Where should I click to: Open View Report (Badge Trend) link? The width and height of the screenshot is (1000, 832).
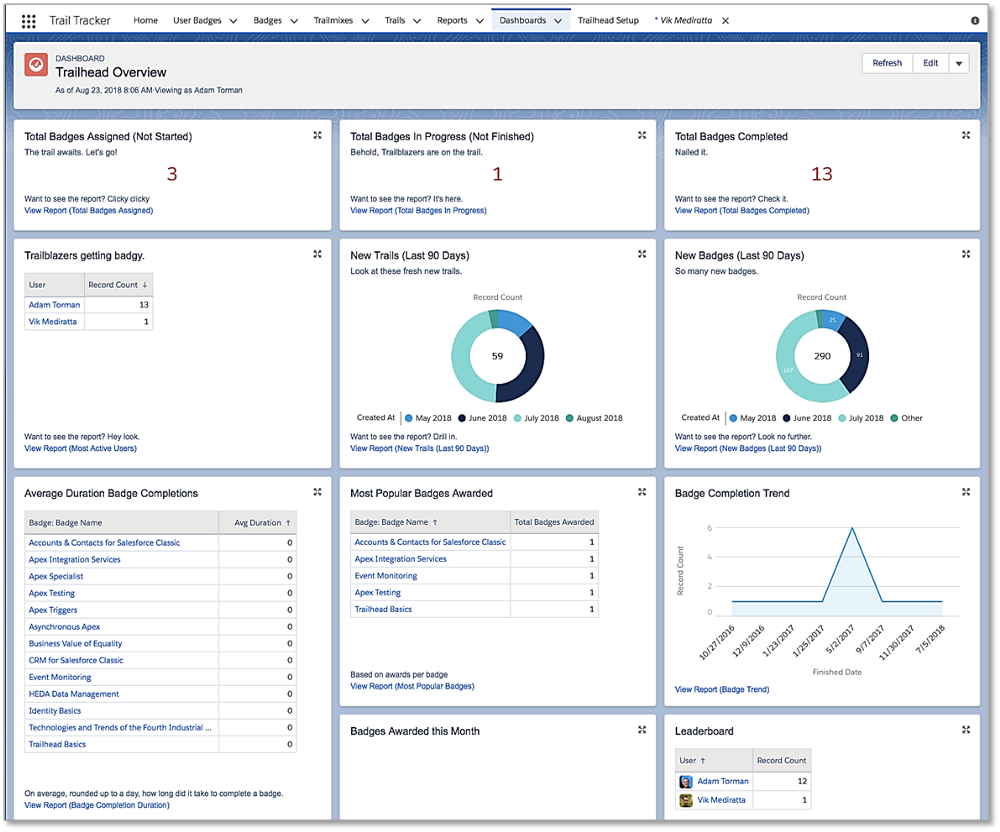pos(722,689)
